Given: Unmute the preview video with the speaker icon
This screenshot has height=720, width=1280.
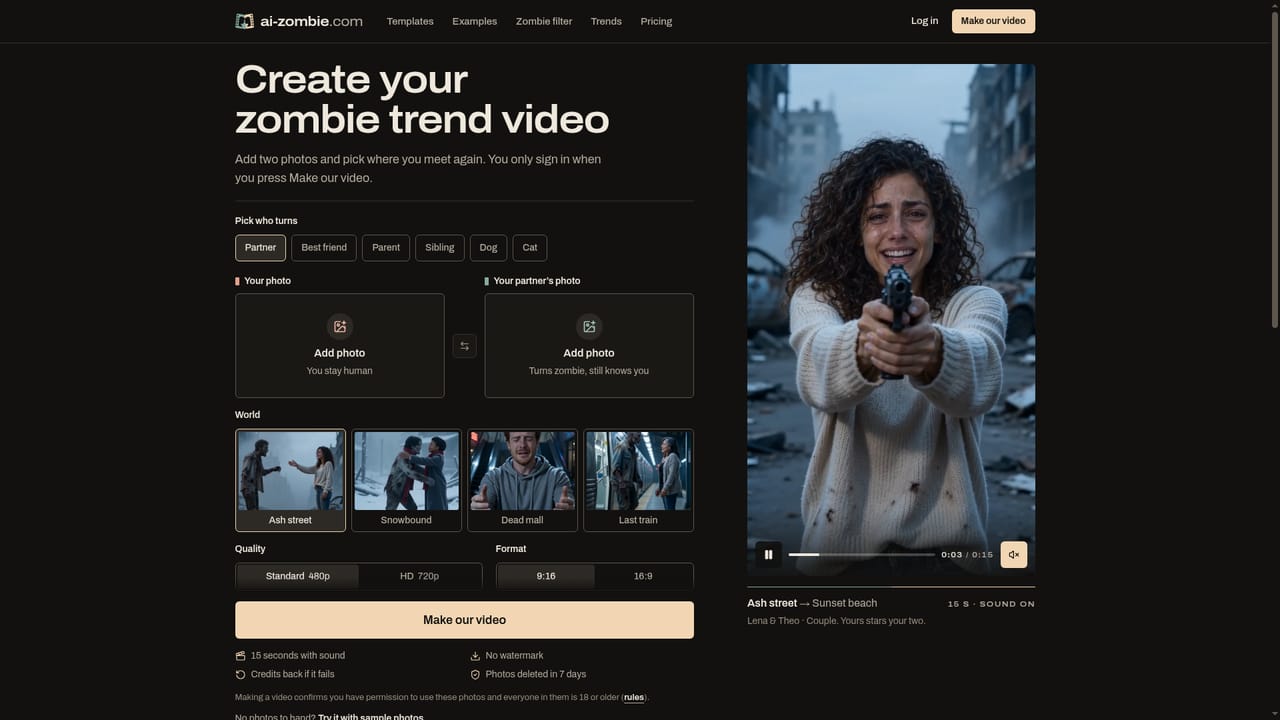Looking at the screenshot, I should pos(1013,554).
